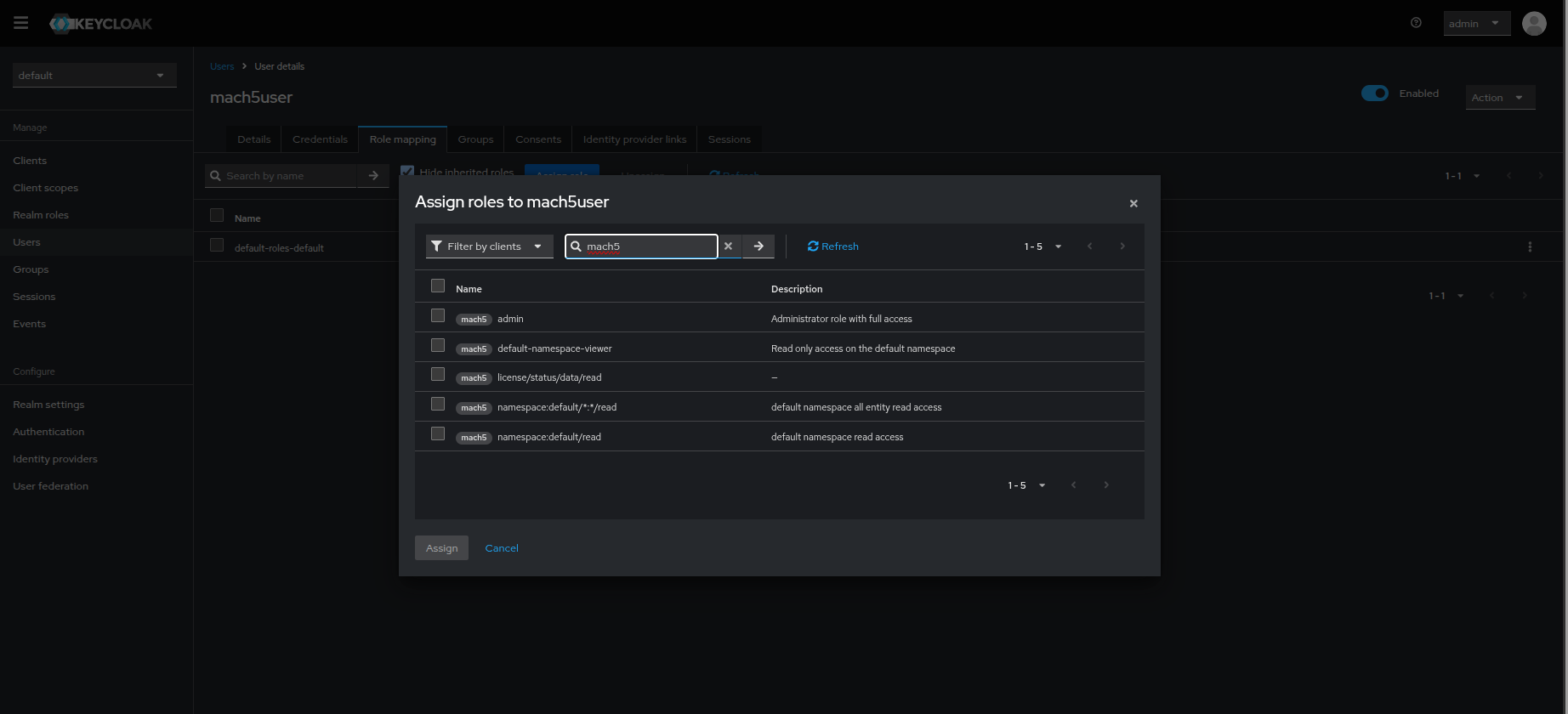Open the help question mark icon
The width and height of the screenshot is (1568, 714).
click(x=1416, y=23)
